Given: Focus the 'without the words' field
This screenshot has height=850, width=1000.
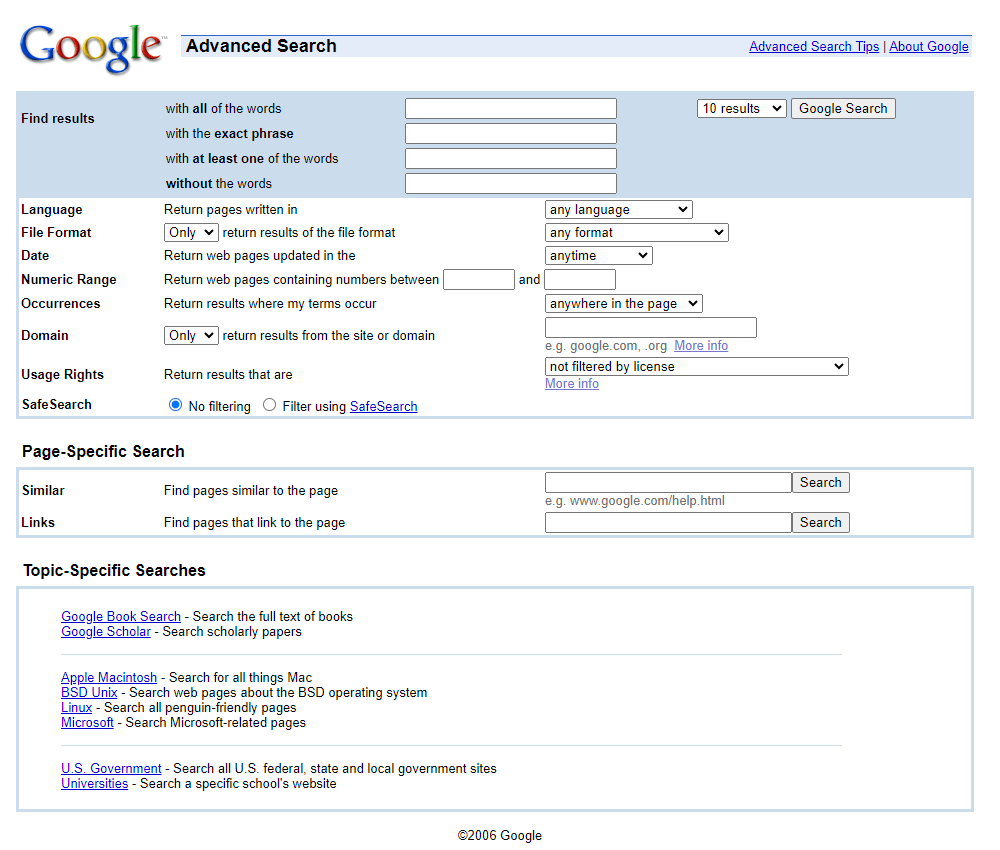Looking at the screenshot, I should click(x=511, y=183).
